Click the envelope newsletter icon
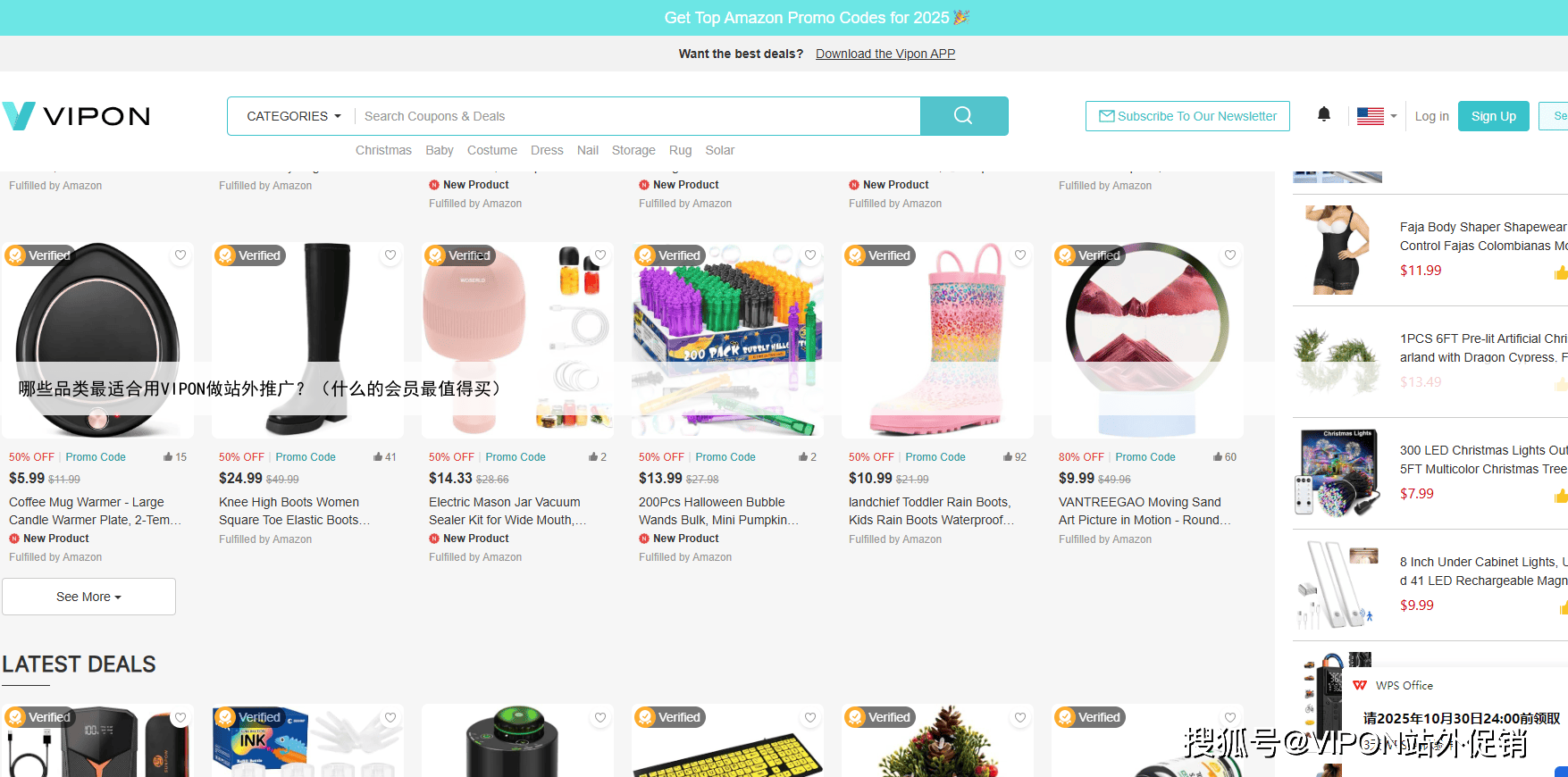The width and height of the screenshot is (1568, 777). tap(1106, 116)
